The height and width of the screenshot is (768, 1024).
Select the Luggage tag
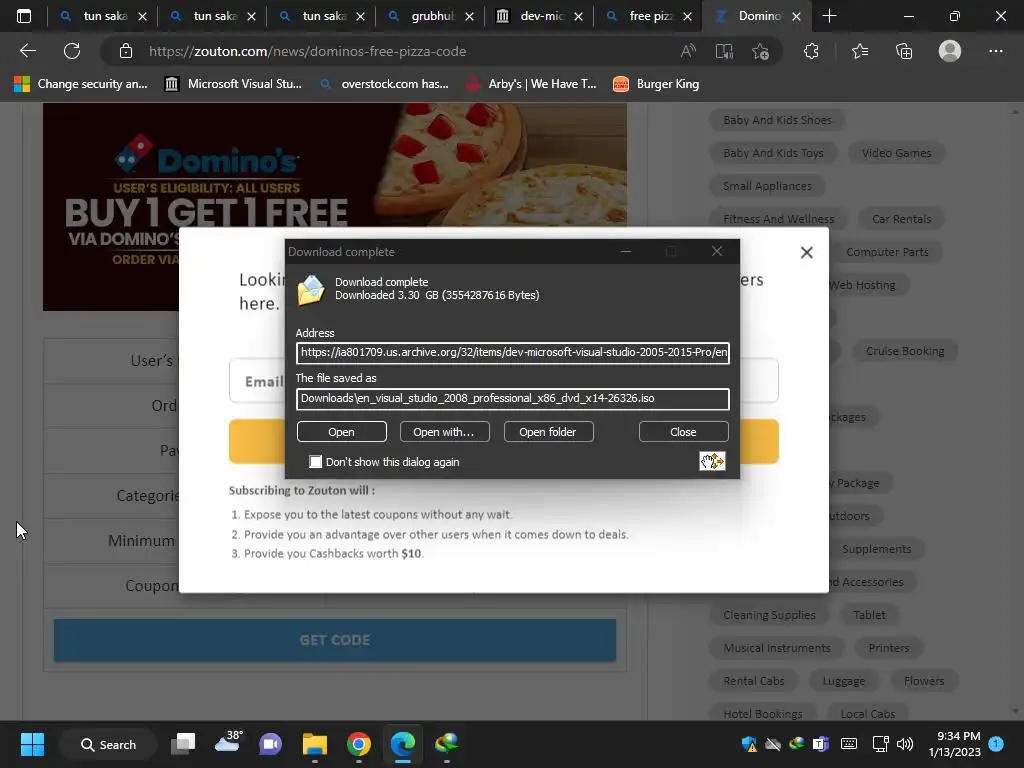pos(844,681)
